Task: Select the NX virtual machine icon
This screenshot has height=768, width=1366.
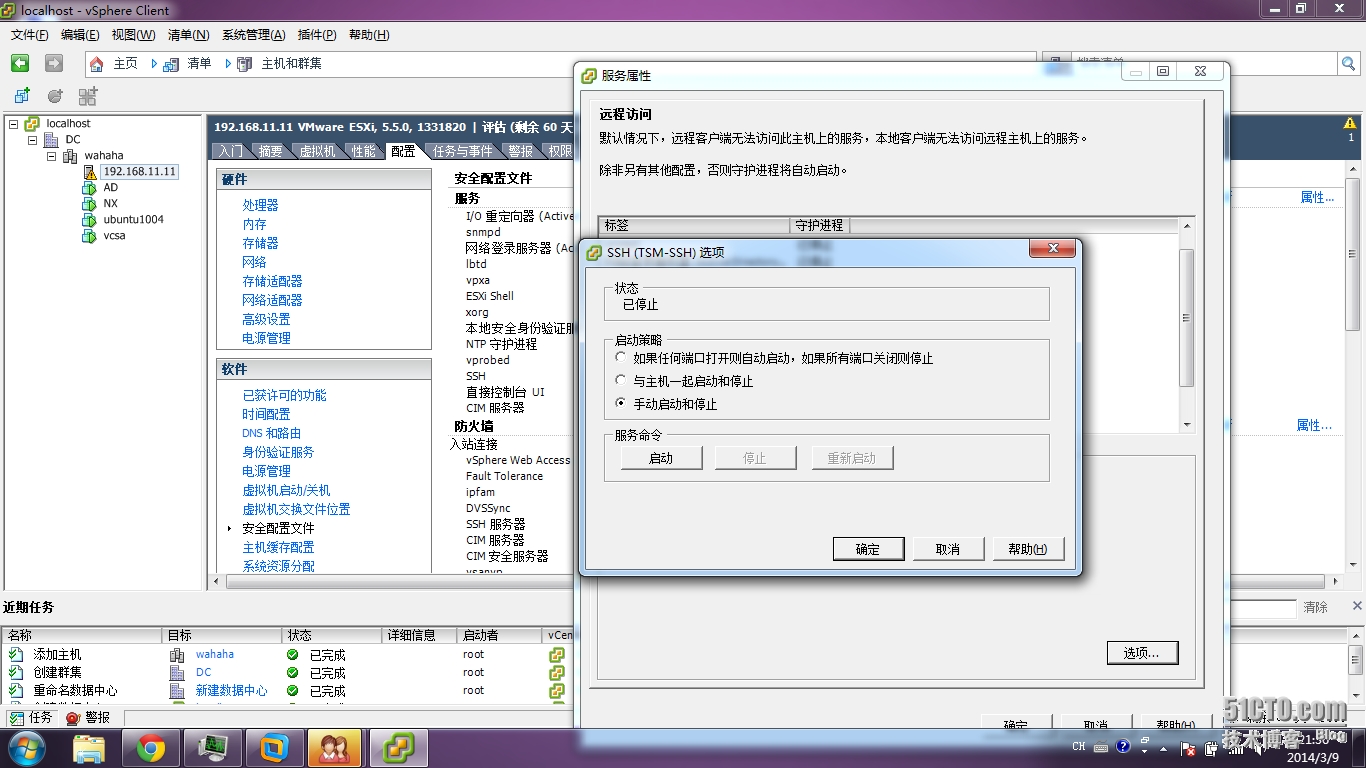Action: pos(89,204)
